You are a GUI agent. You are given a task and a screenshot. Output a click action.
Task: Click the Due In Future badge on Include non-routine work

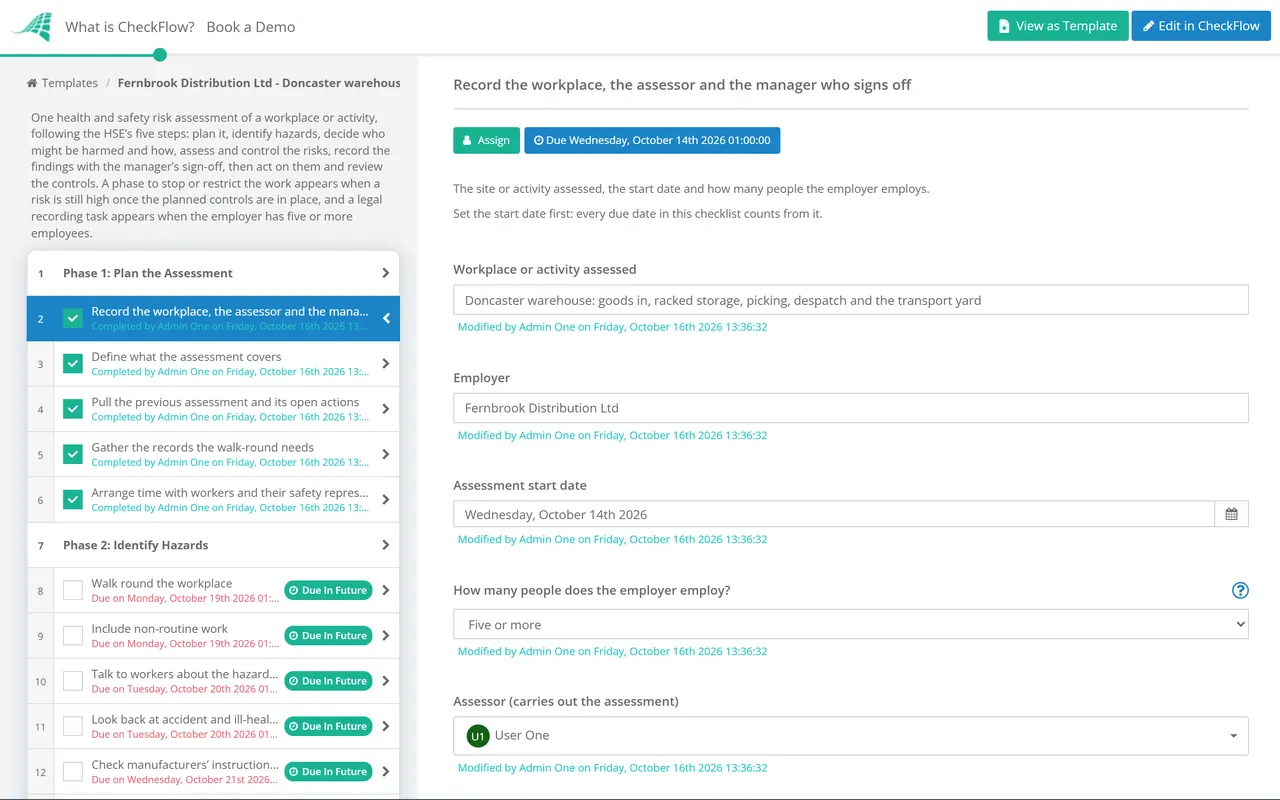point(328,635)
